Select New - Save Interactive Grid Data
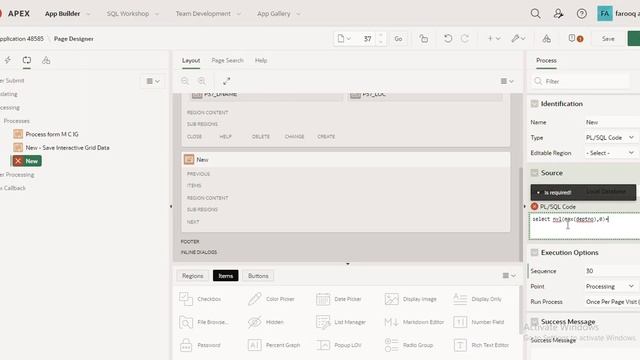The height and width of the screenshot is (360, 640). tap(61, 147)
